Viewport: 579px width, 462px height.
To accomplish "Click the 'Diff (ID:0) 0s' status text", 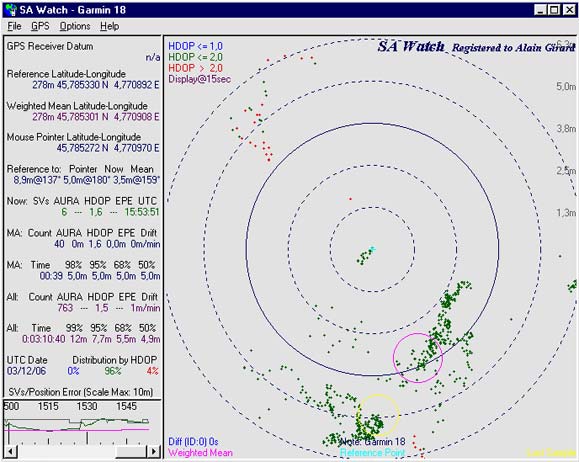I will 193,442.
